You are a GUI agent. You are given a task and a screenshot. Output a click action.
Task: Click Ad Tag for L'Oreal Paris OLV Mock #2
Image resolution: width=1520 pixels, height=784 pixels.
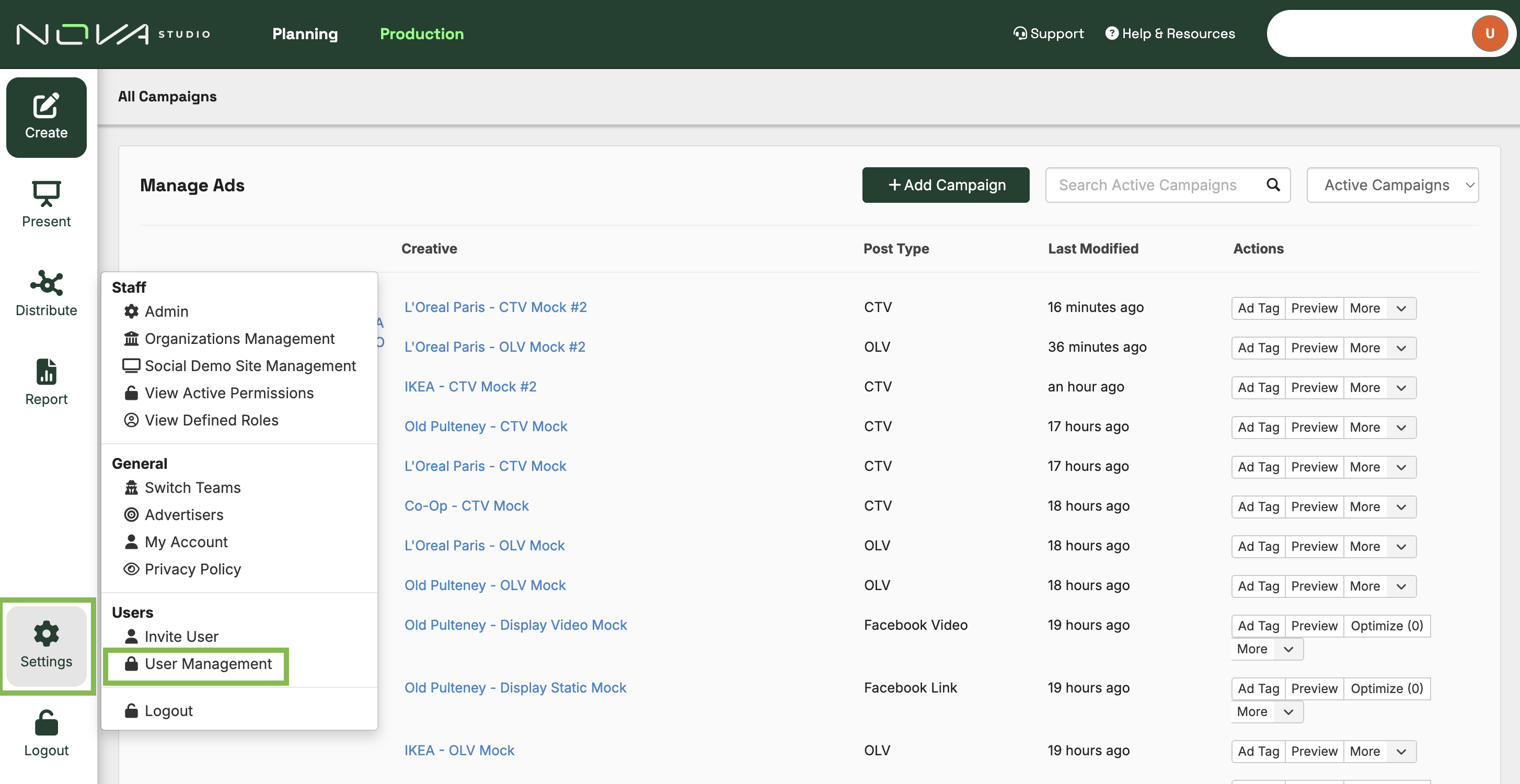tap(1258, 348)
